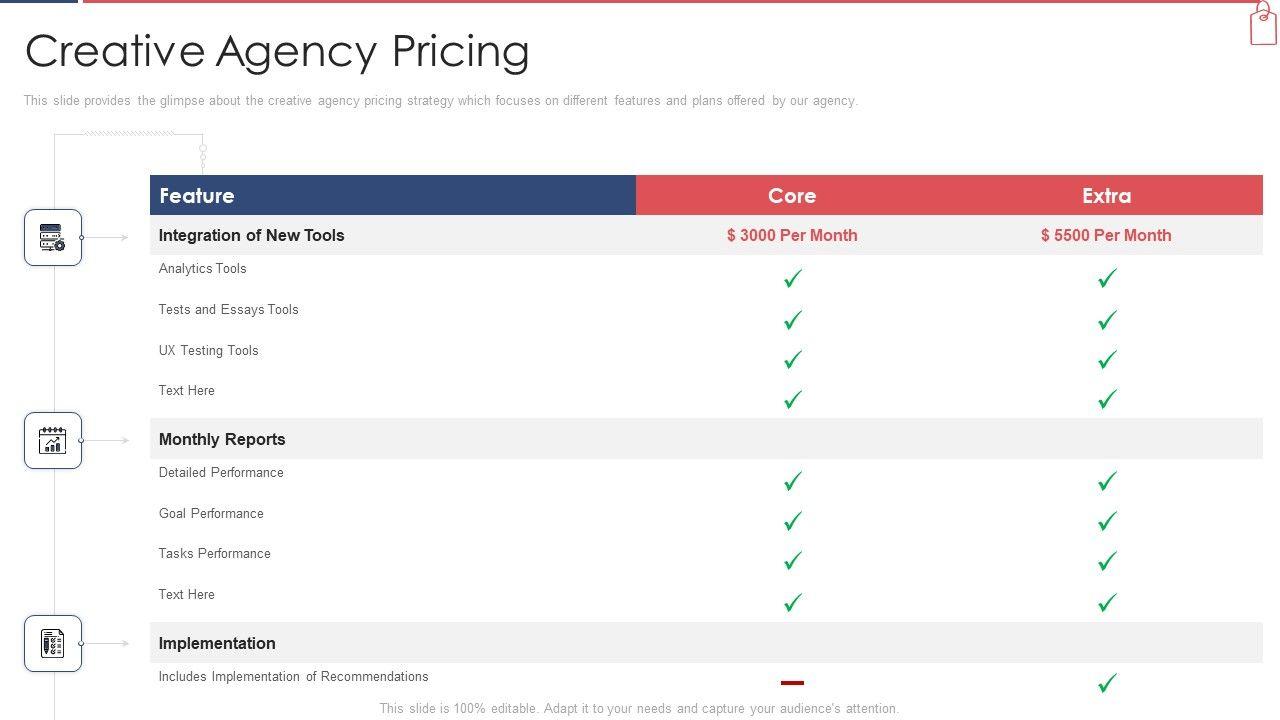Click the red dash in Implementation Core column
The width and height of the screenshot is (1280, 720).
tap(792, 683)
